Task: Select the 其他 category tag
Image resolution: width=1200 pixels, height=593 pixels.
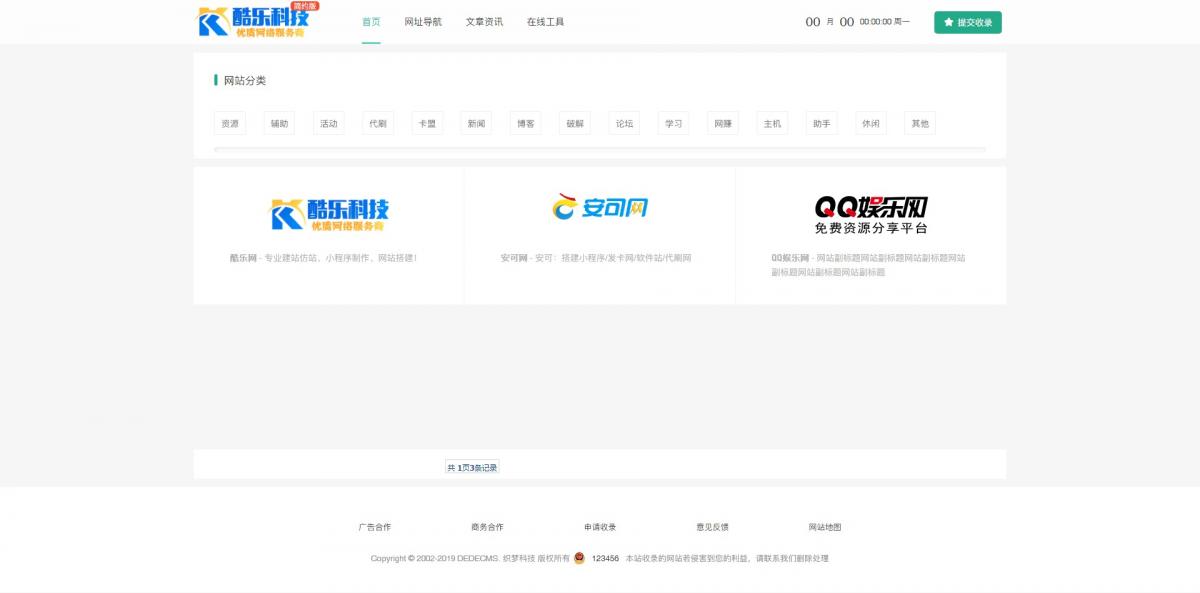Action: 919,124
